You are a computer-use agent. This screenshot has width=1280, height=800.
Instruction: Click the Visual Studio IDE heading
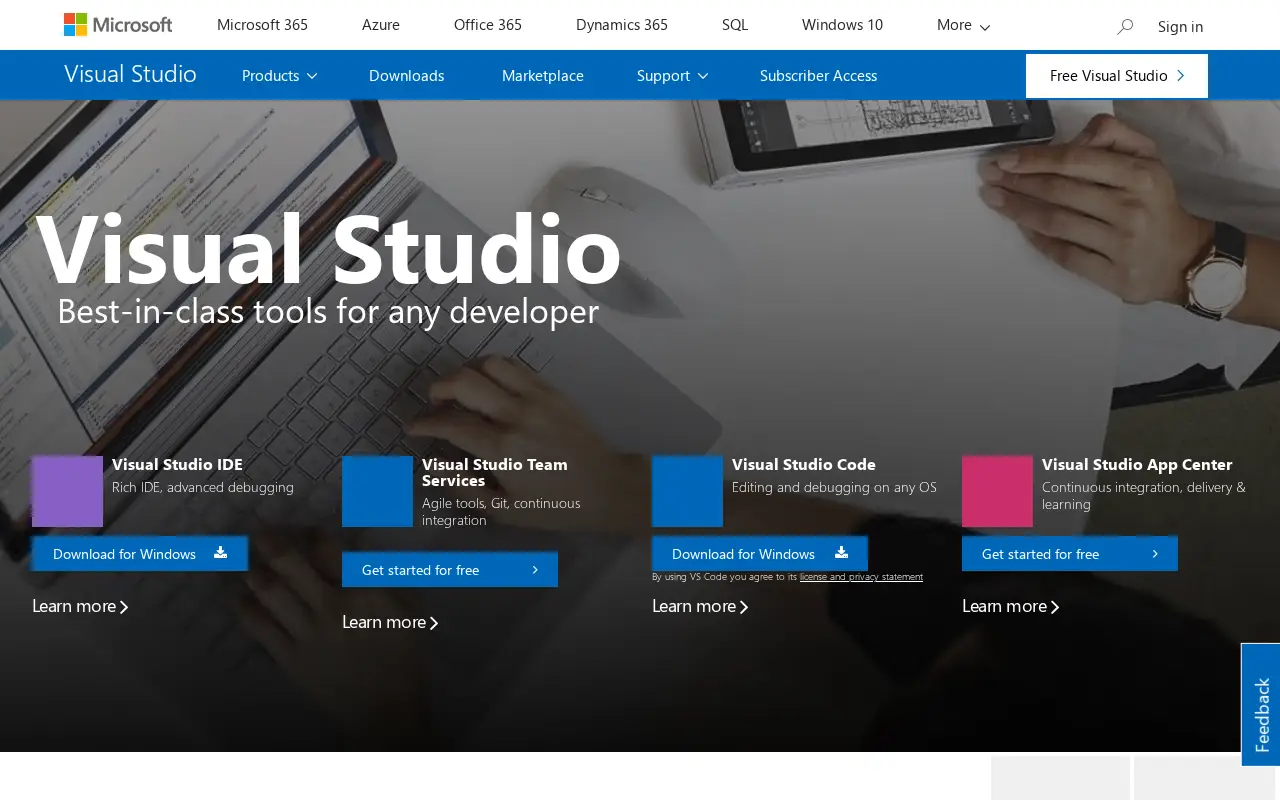coord(177,465)
